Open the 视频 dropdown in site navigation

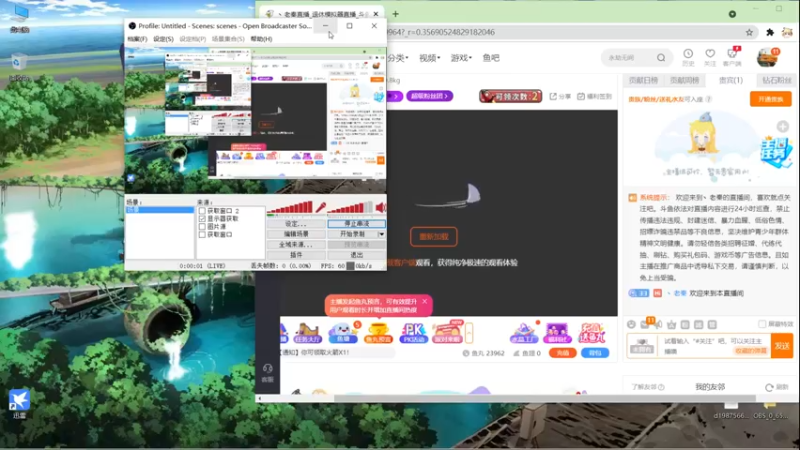click(x=430, y=58)
